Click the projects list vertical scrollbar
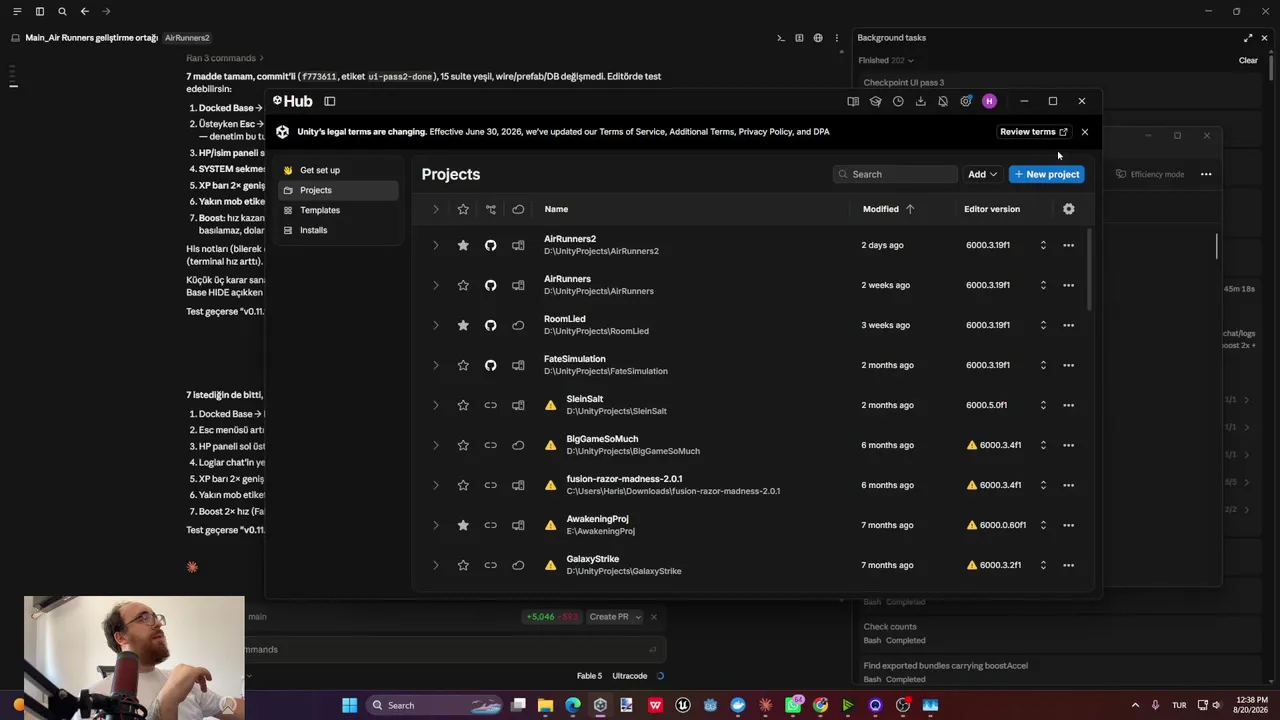This screenshot has height=720, width=1280. (1089, 270)
